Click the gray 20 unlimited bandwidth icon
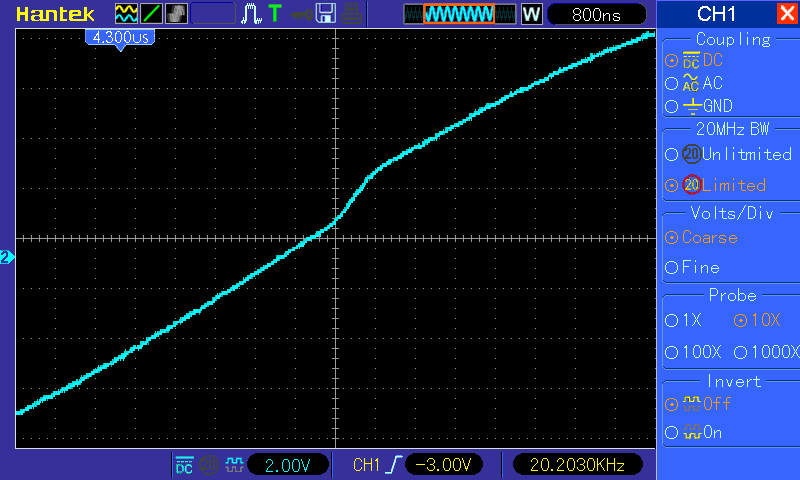 692,154
